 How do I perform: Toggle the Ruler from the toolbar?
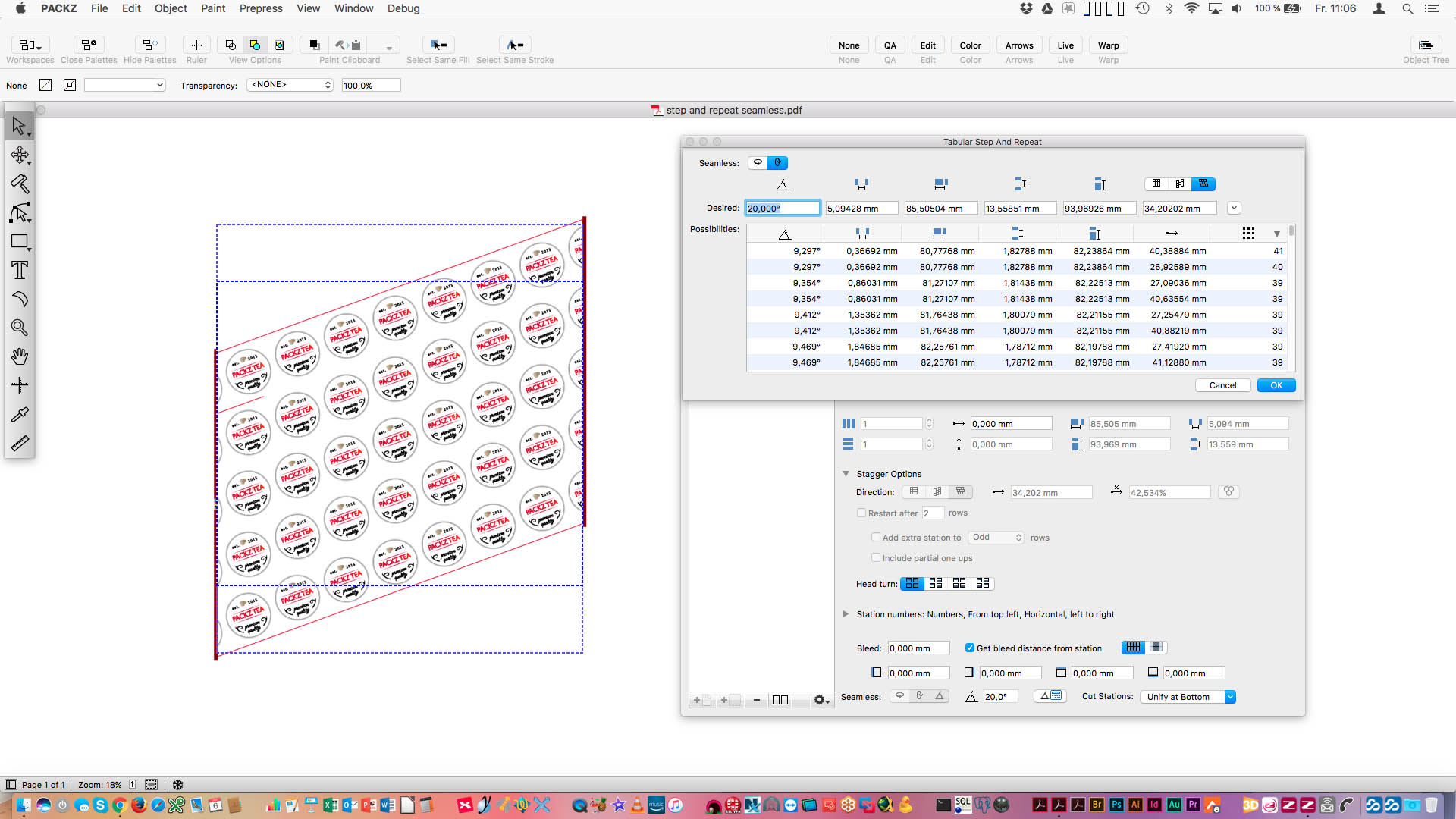click(x=196, y=45)
